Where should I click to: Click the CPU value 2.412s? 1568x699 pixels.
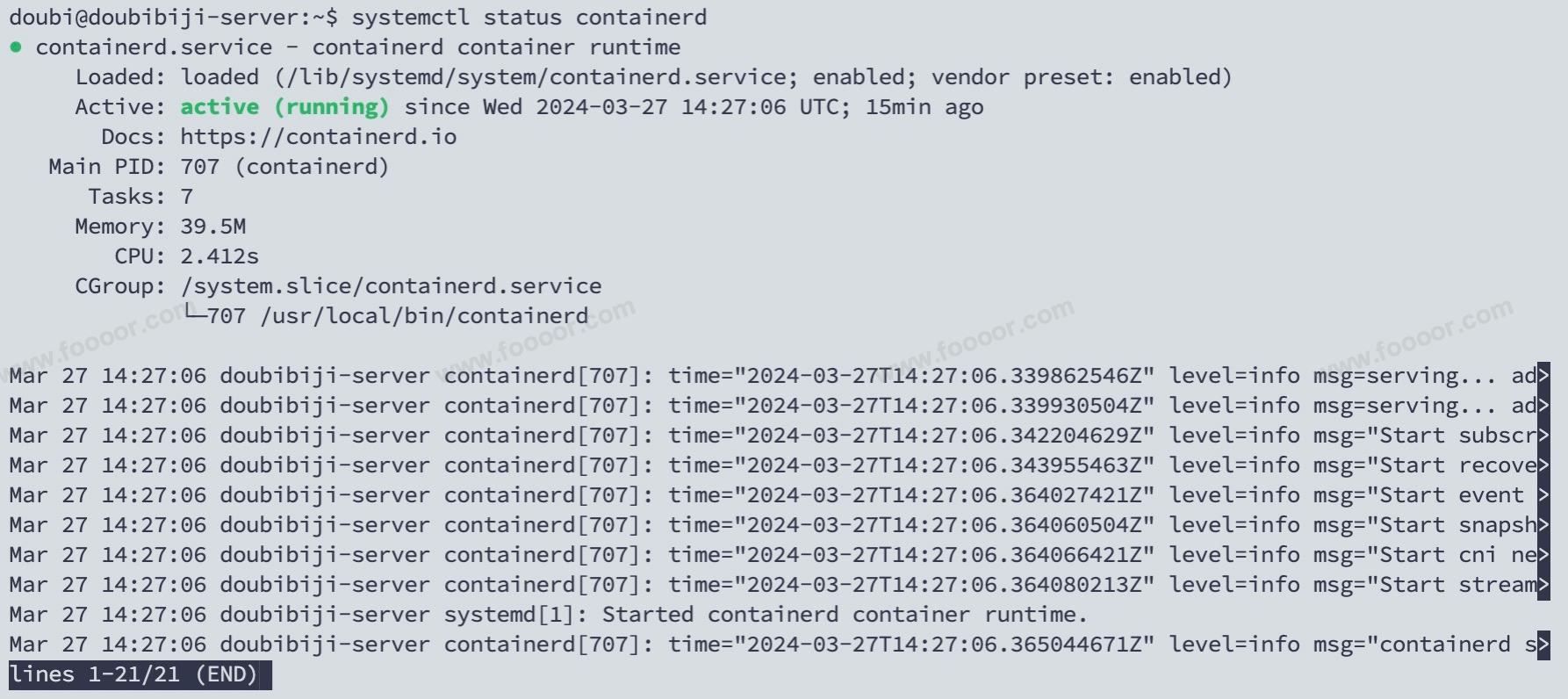(x=219, y=256)
